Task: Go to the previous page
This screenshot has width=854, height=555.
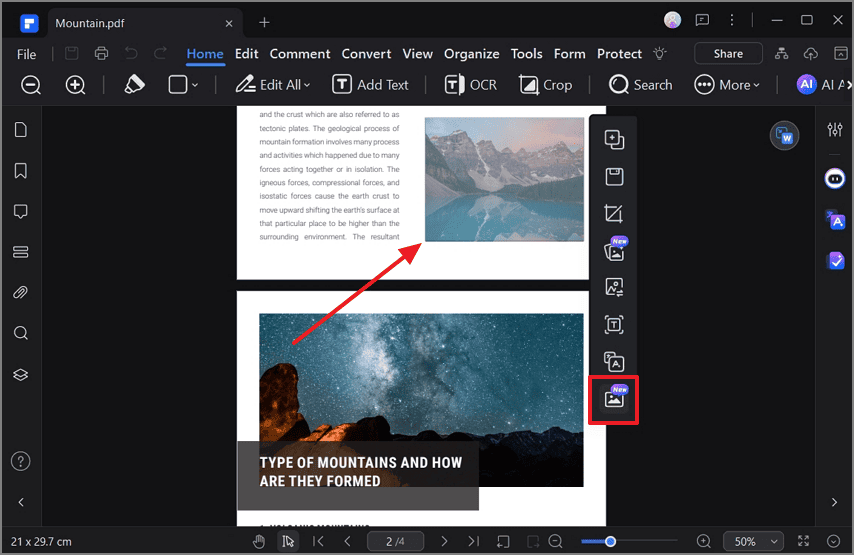Action: (347, 541)
